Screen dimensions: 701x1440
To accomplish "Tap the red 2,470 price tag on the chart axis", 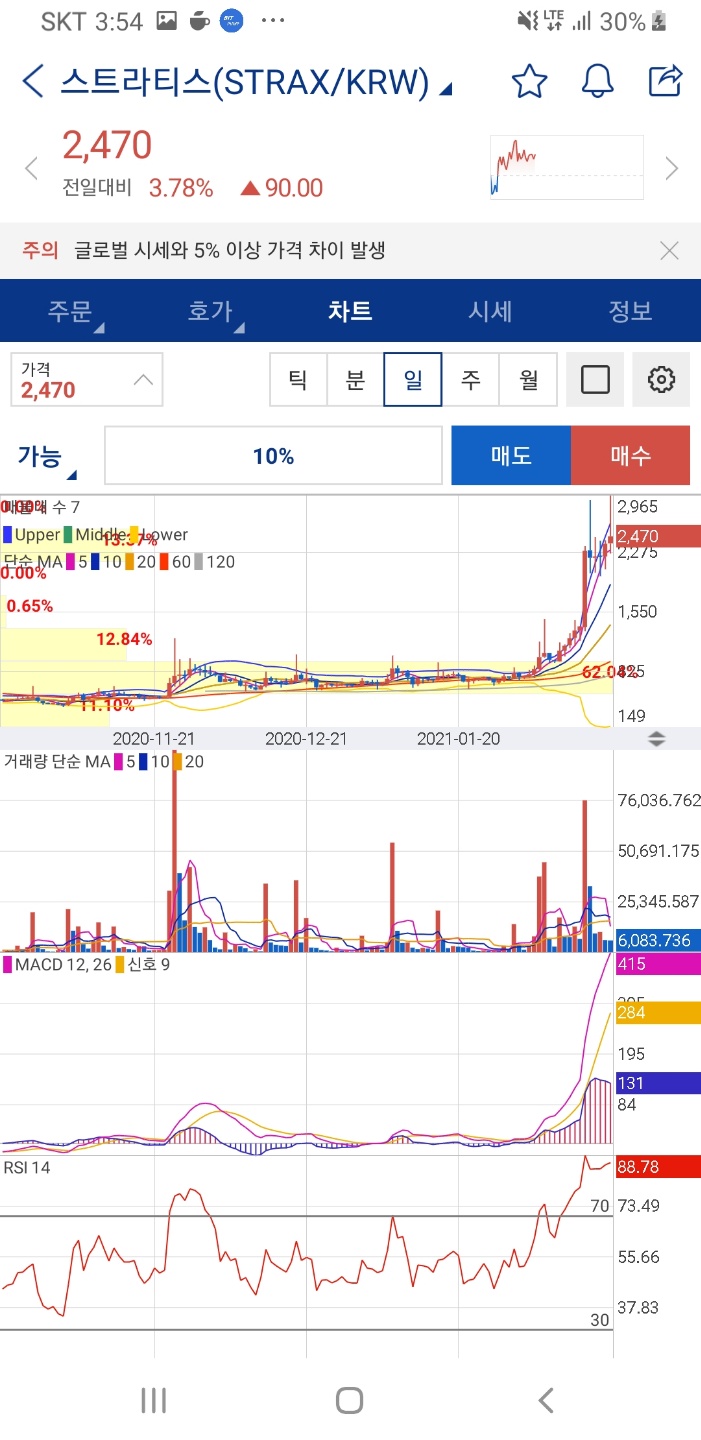I will pos(656,537).
